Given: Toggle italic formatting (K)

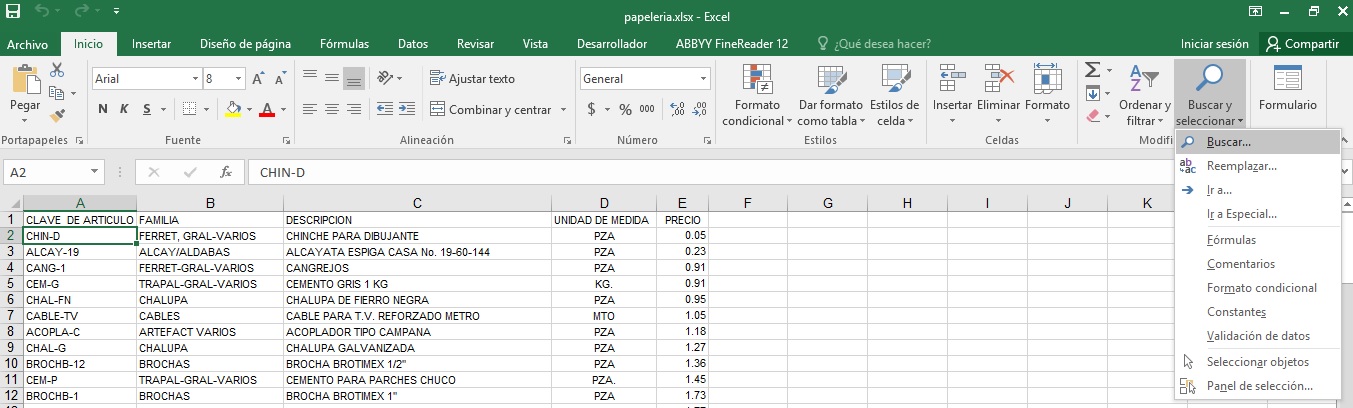Looking at the screenshot, I should pos(125,109).
